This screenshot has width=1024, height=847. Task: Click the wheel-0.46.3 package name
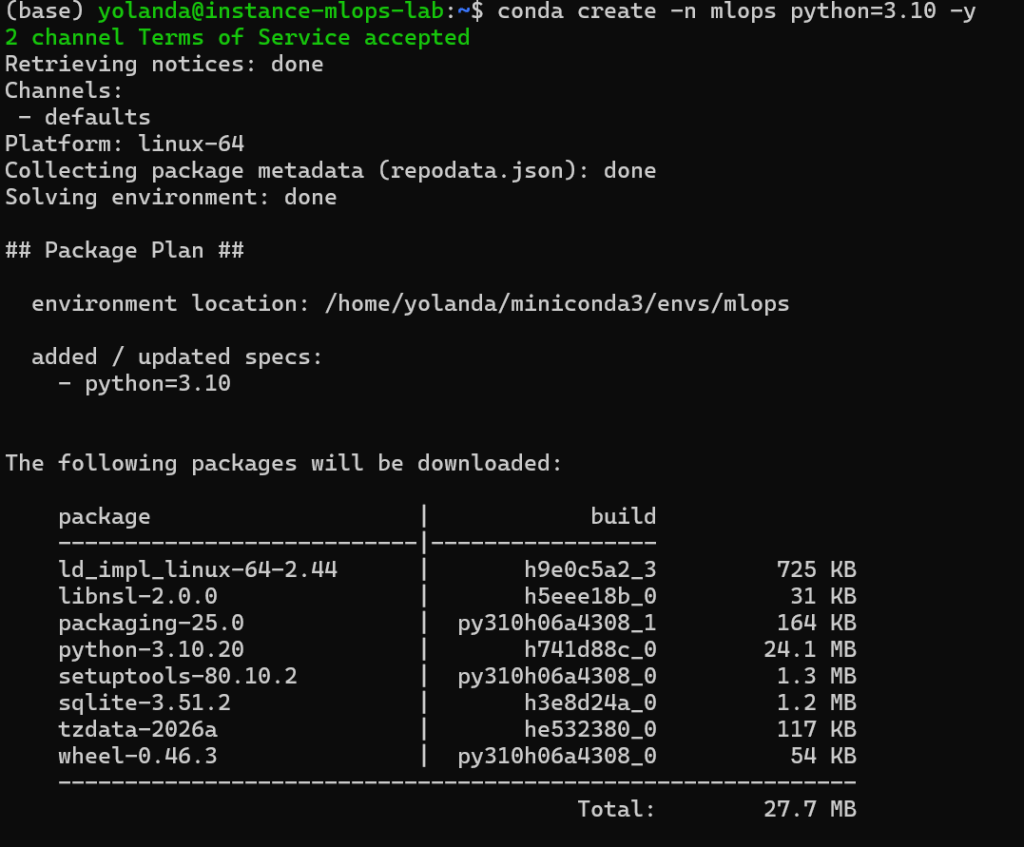click(x=137, y=756)
